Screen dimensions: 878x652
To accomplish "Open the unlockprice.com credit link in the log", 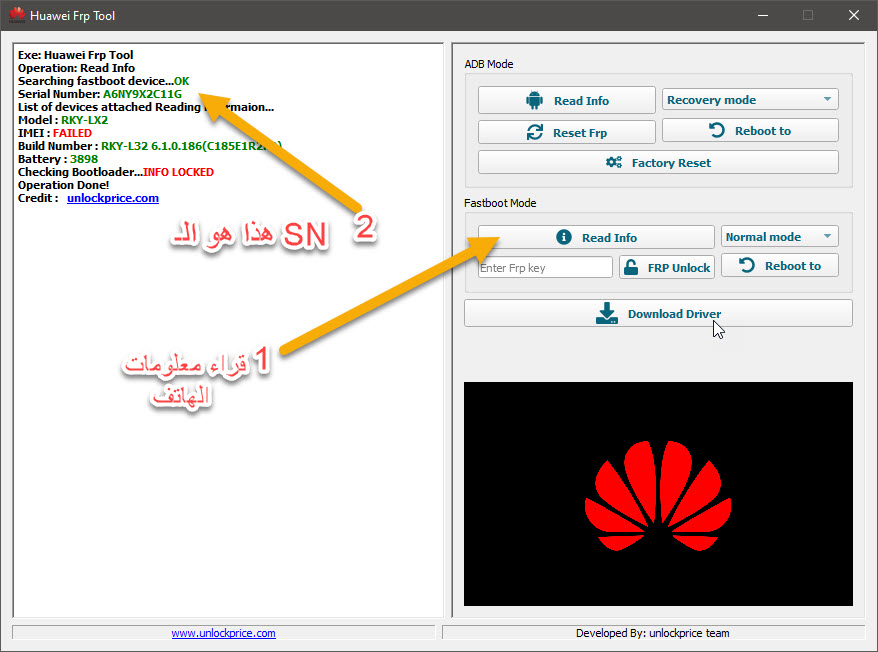I will pyautogui.click(x=113, y=198).
